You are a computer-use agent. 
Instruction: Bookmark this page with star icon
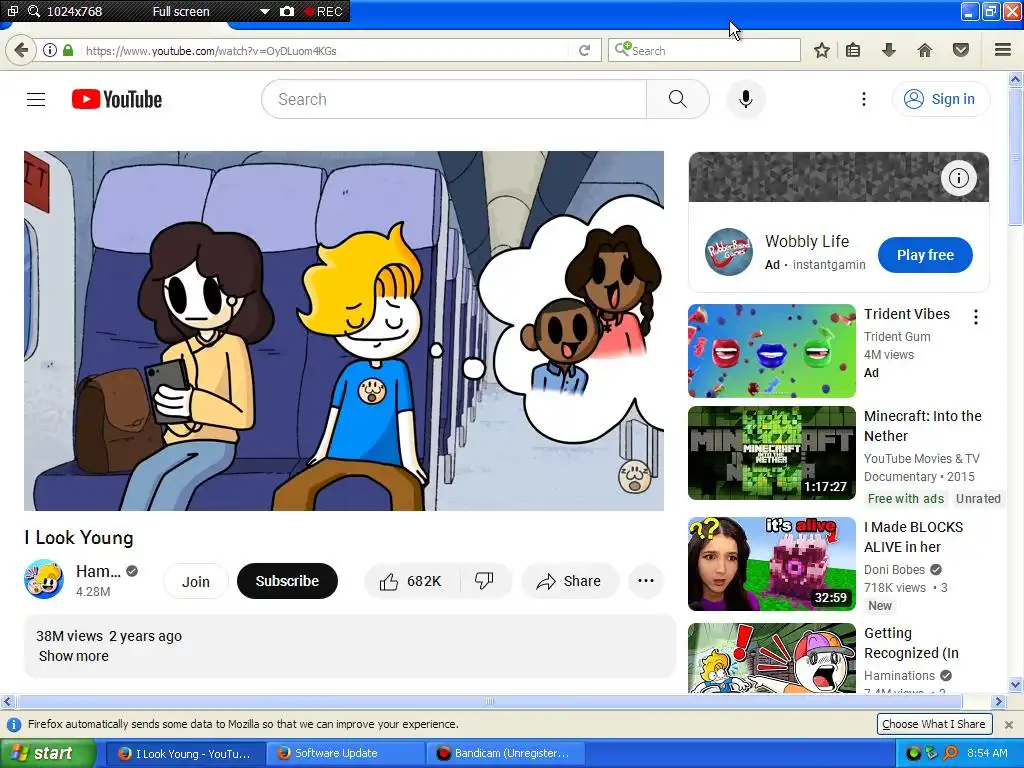coord(822,50)
